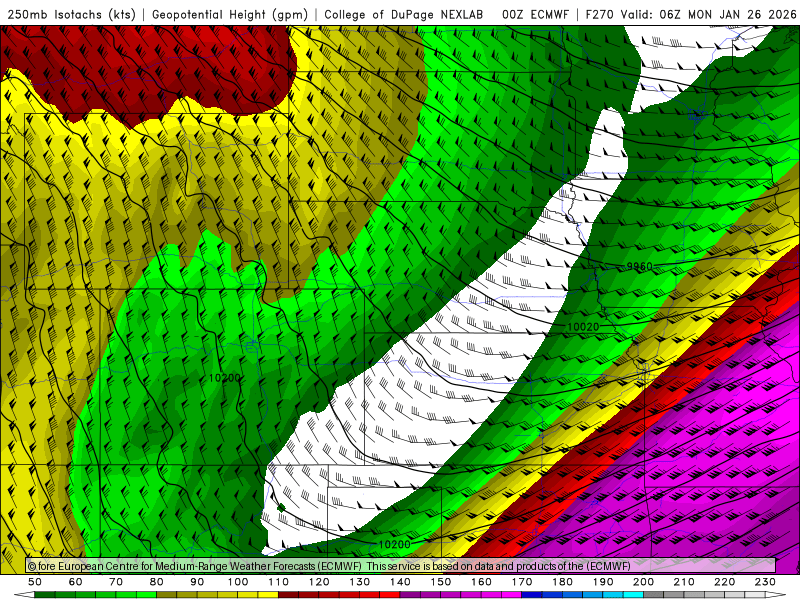
Task: Click the 10020 height contour label
Action: click(583, 327)
